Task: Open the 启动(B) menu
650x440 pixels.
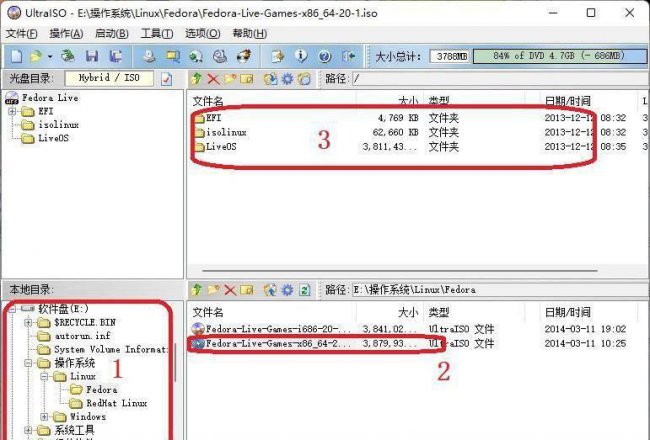Action: click(112, 34)
